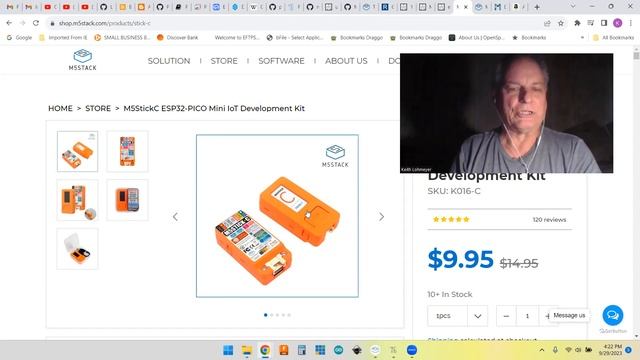Show hidden system tray icons
Image resolution: width=640 pixels, height=360 pixels.
coord(542,350)
